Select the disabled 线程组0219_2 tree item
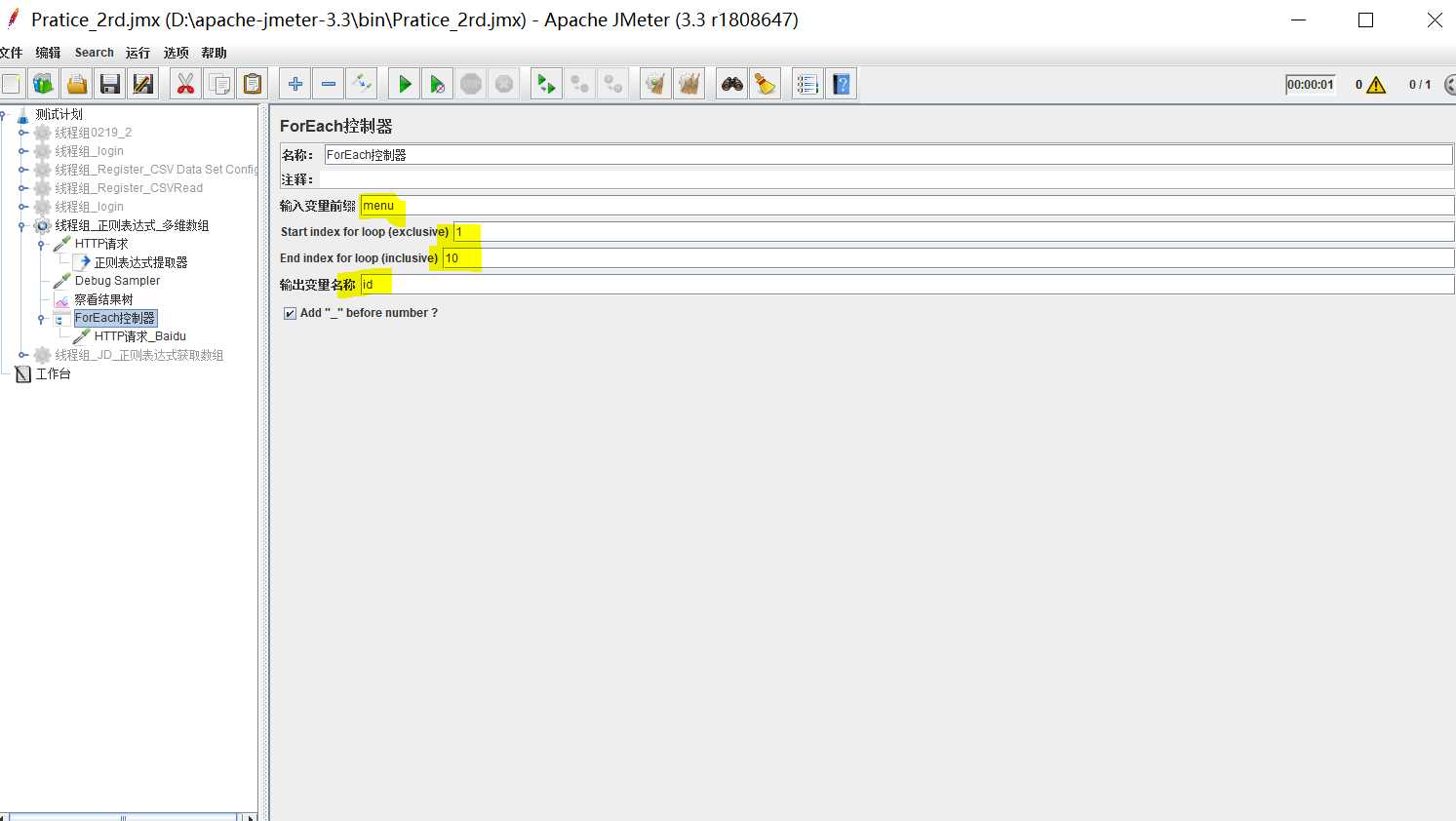Image resolution: width=1456 pixels, height=821 pixels. (93, 133)
